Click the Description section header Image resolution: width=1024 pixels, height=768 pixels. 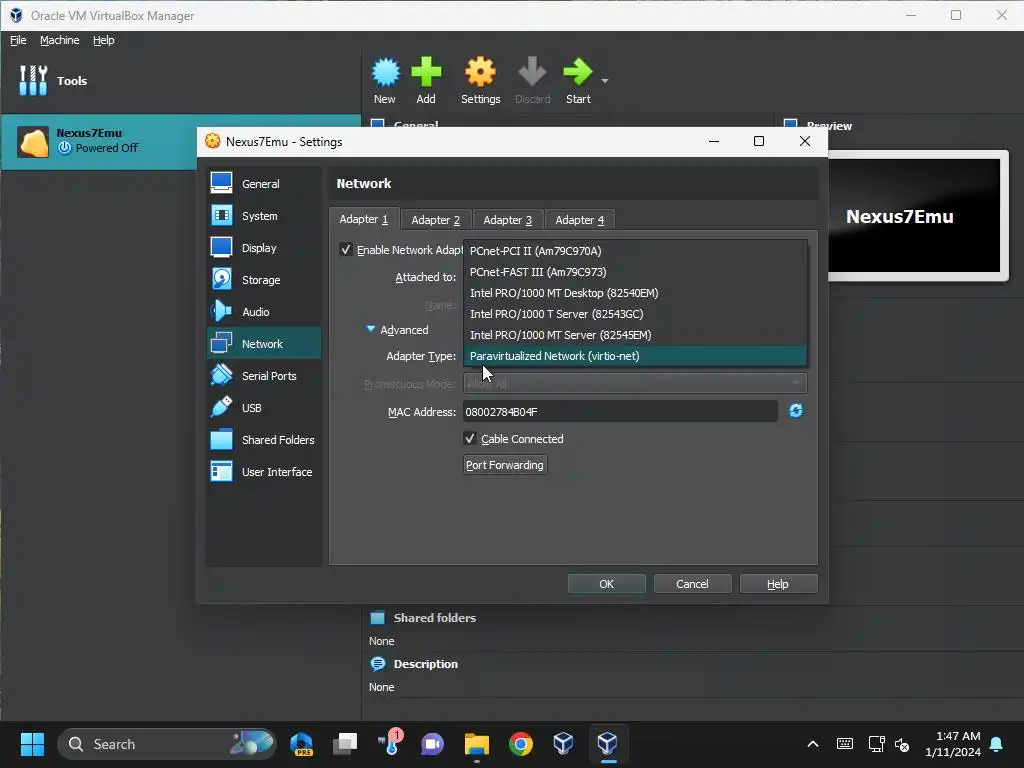(x=425, y=664)
